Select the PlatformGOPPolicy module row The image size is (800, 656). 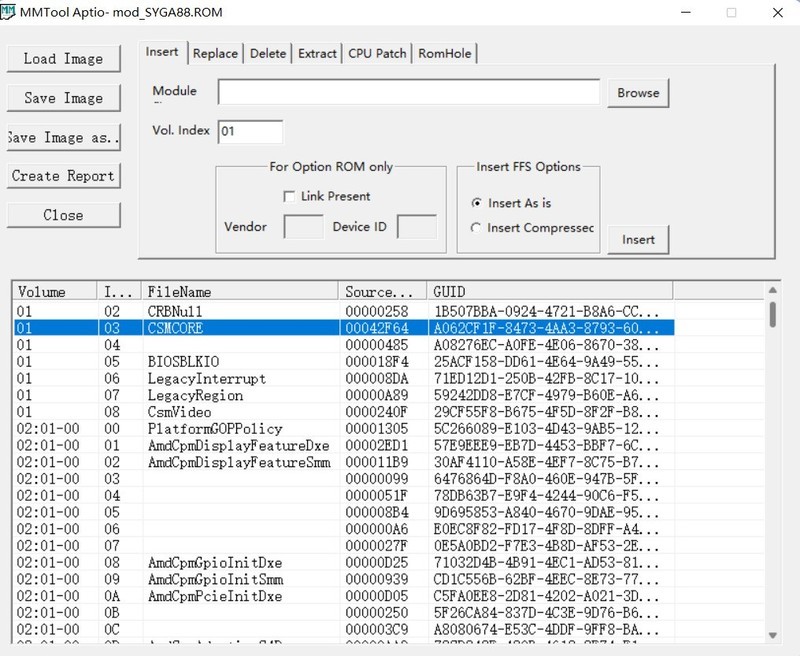tap(344, 428)
